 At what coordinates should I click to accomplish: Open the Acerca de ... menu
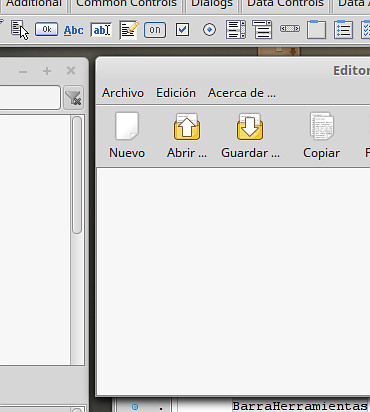pos(242,93)
